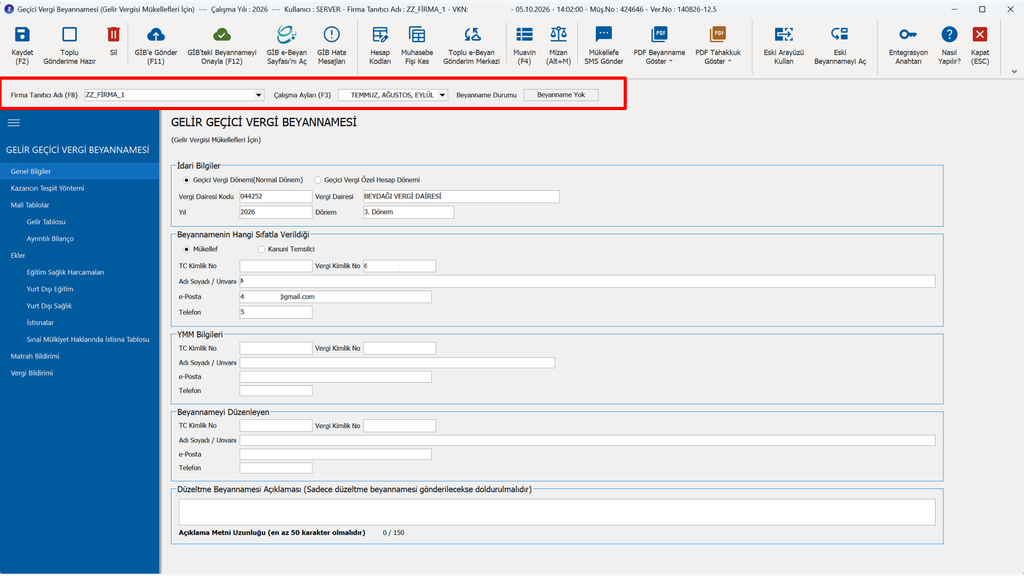The height and width of the screenshot is (576, 1024).
Task: Toggle the sidebar hamburger menu
Action: 14,123
